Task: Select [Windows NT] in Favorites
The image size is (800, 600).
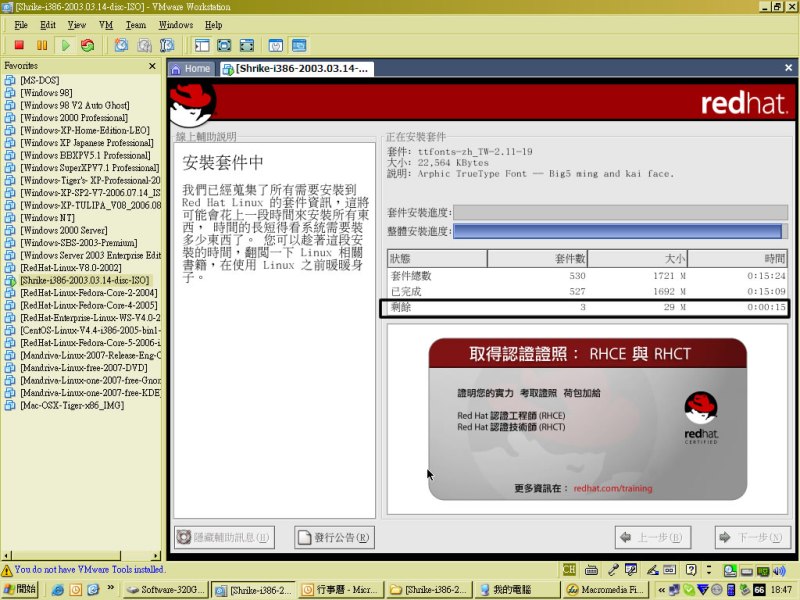Action: pyautogui.click(x=47, y=218)
